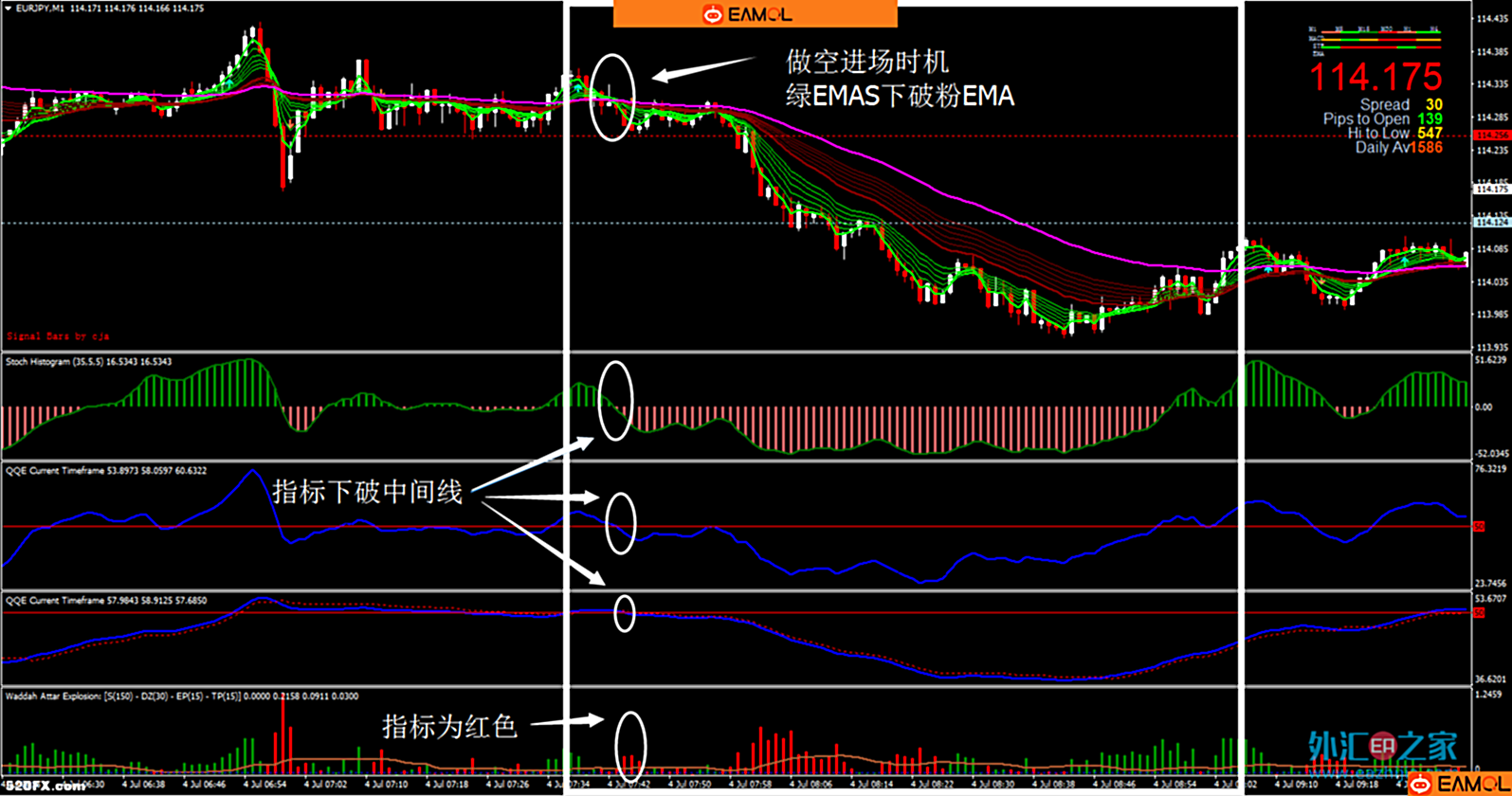Click the white ellipse on the price chart

(611, 98)
